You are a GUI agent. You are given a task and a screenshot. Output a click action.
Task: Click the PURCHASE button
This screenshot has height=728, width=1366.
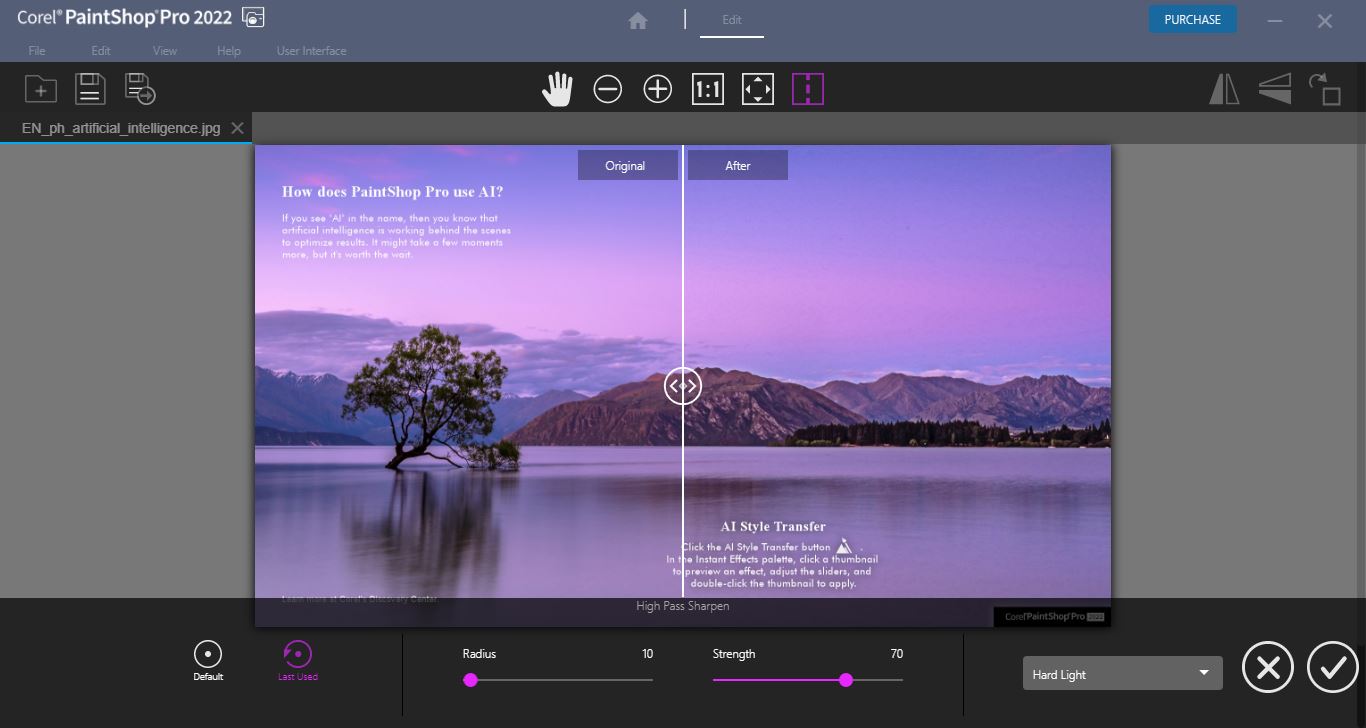1192,19
